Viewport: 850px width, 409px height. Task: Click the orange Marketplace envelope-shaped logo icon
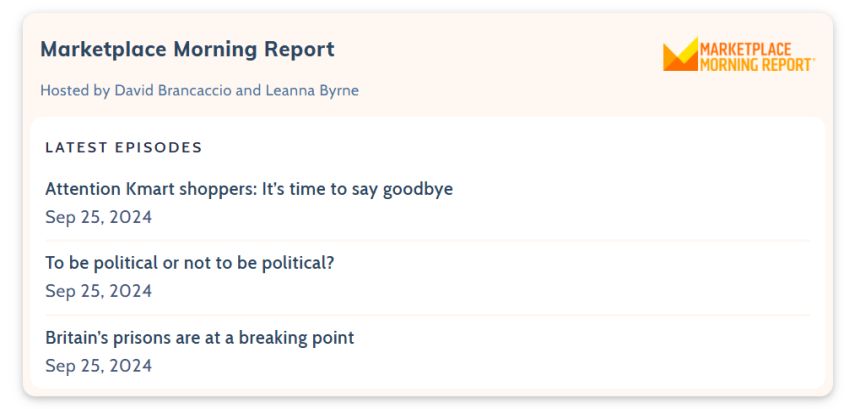point(680,54)
